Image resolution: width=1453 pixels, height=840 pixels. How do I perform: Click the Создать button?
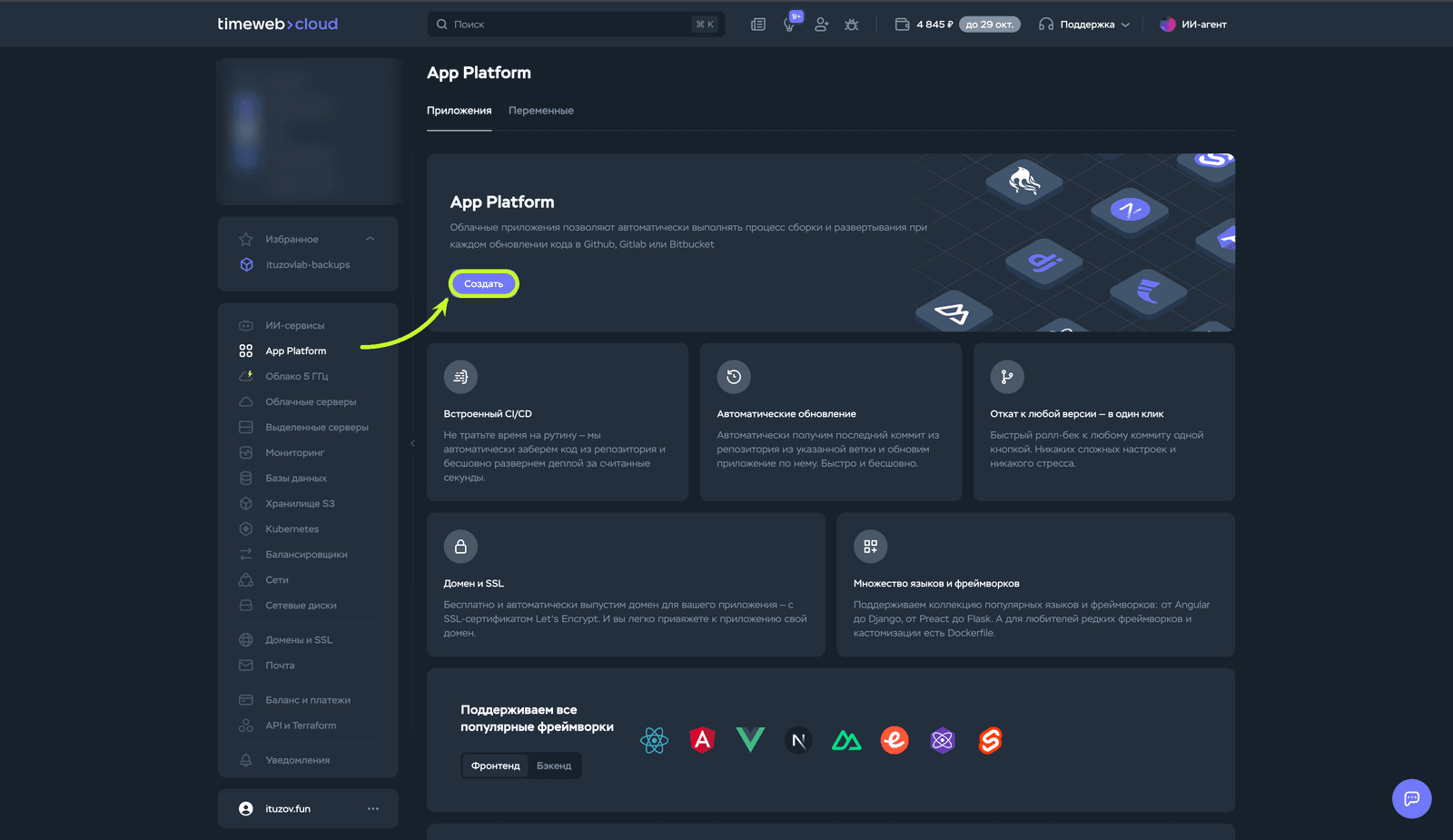click(x=484, y=284)
